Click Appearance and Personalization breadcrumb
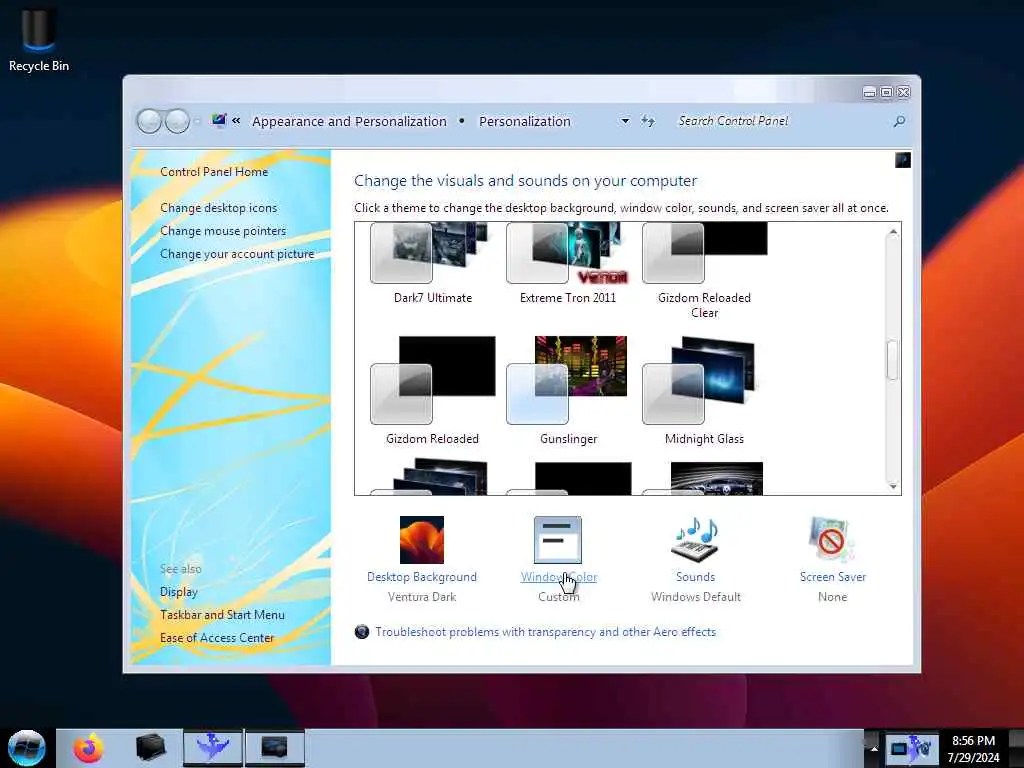 tap(349, 121)
